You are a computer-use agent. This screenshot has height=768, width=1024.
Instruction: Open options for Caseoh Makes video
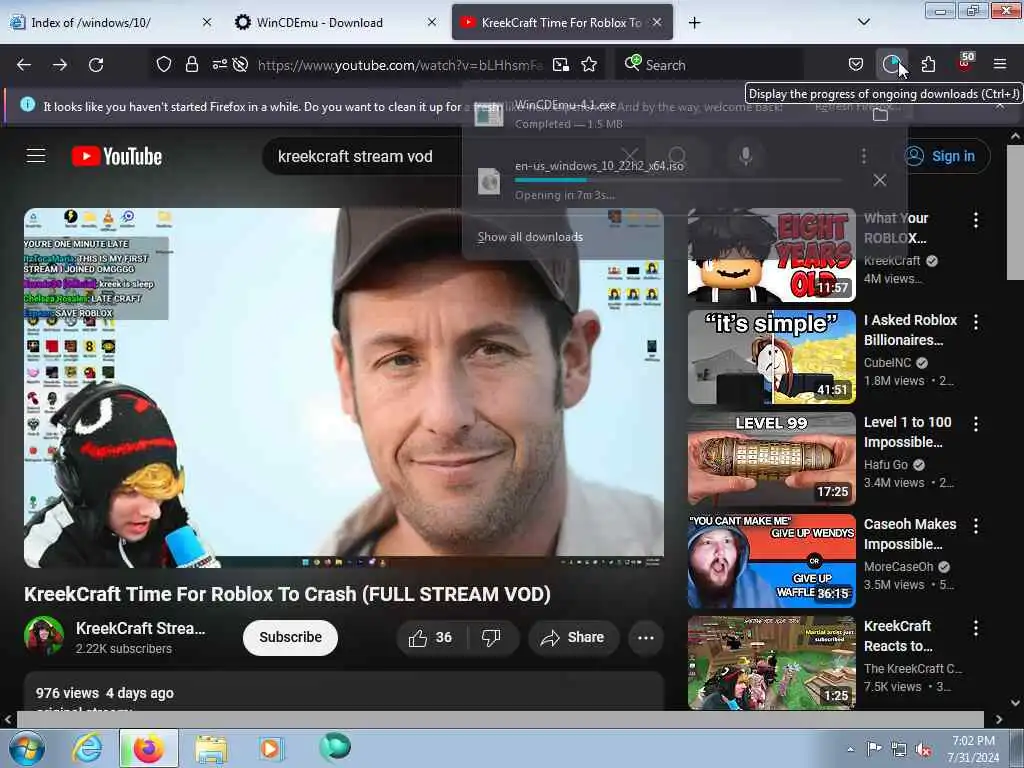tap(976, 525)
